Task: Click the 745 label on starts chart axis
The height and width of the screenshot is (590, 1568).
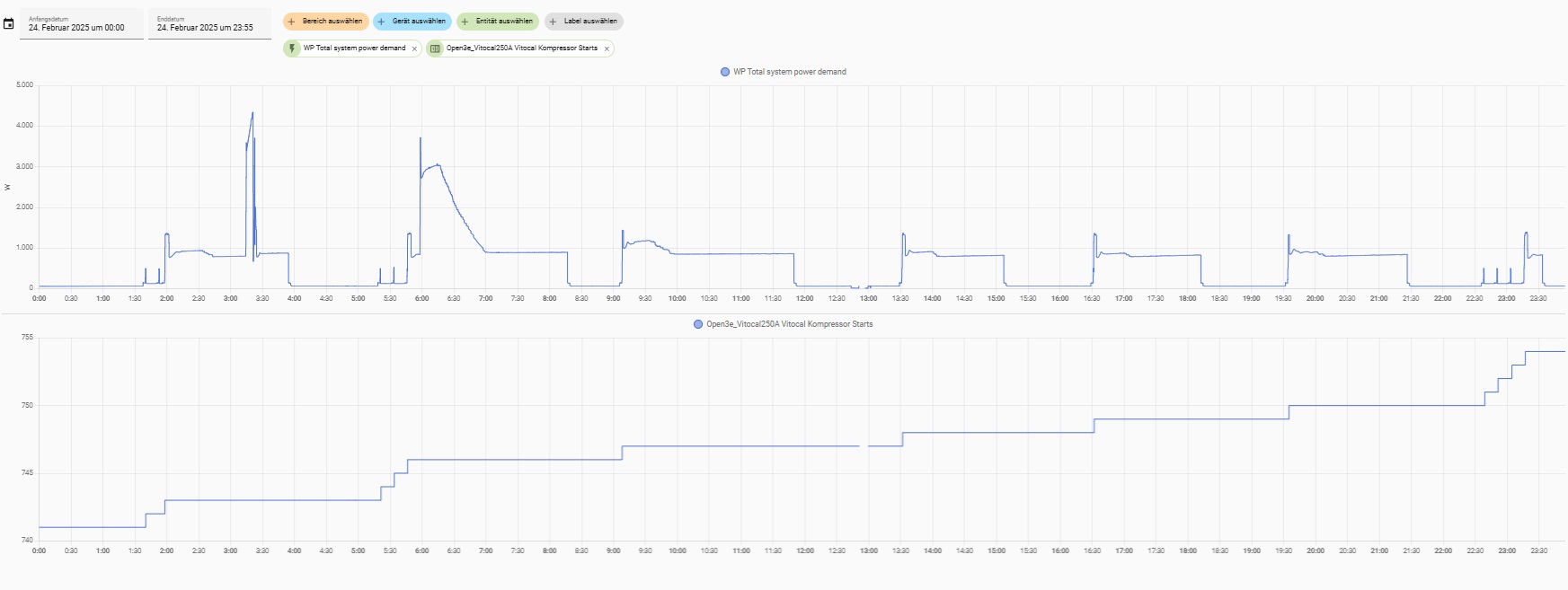Action: click(x=27, y=472)
